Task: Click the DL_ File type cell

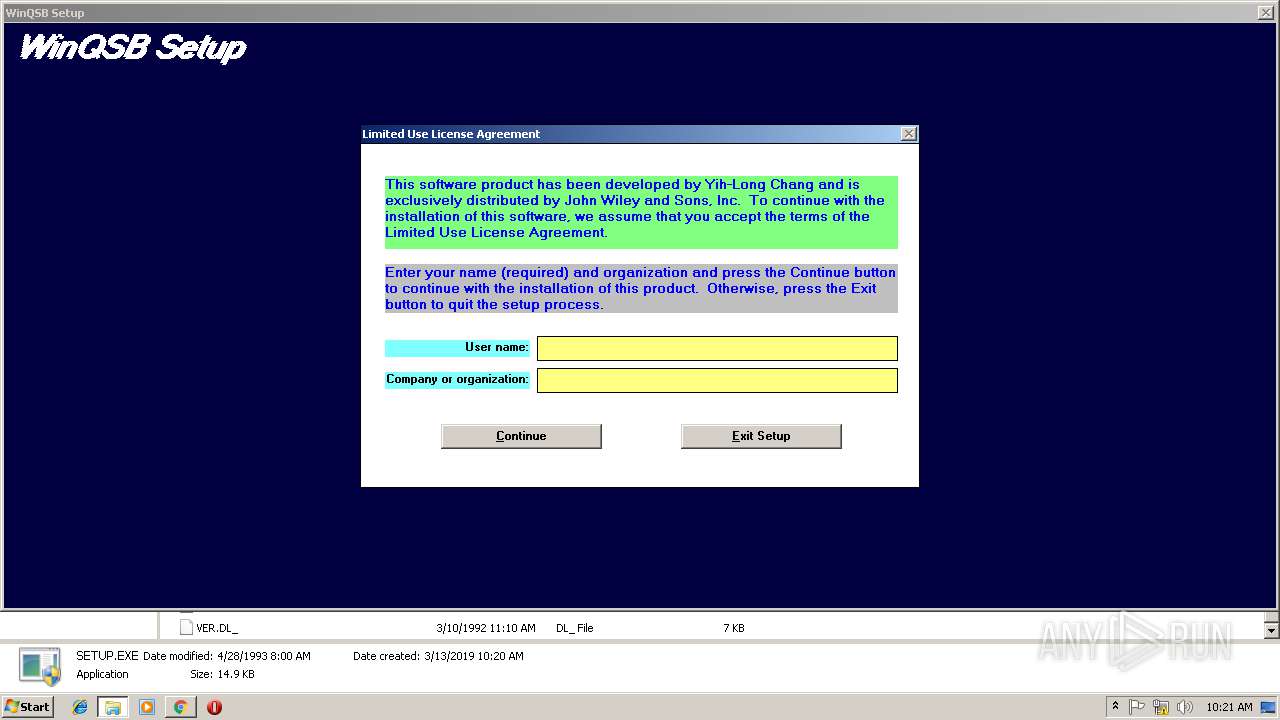Action: [x=574, y=628]
